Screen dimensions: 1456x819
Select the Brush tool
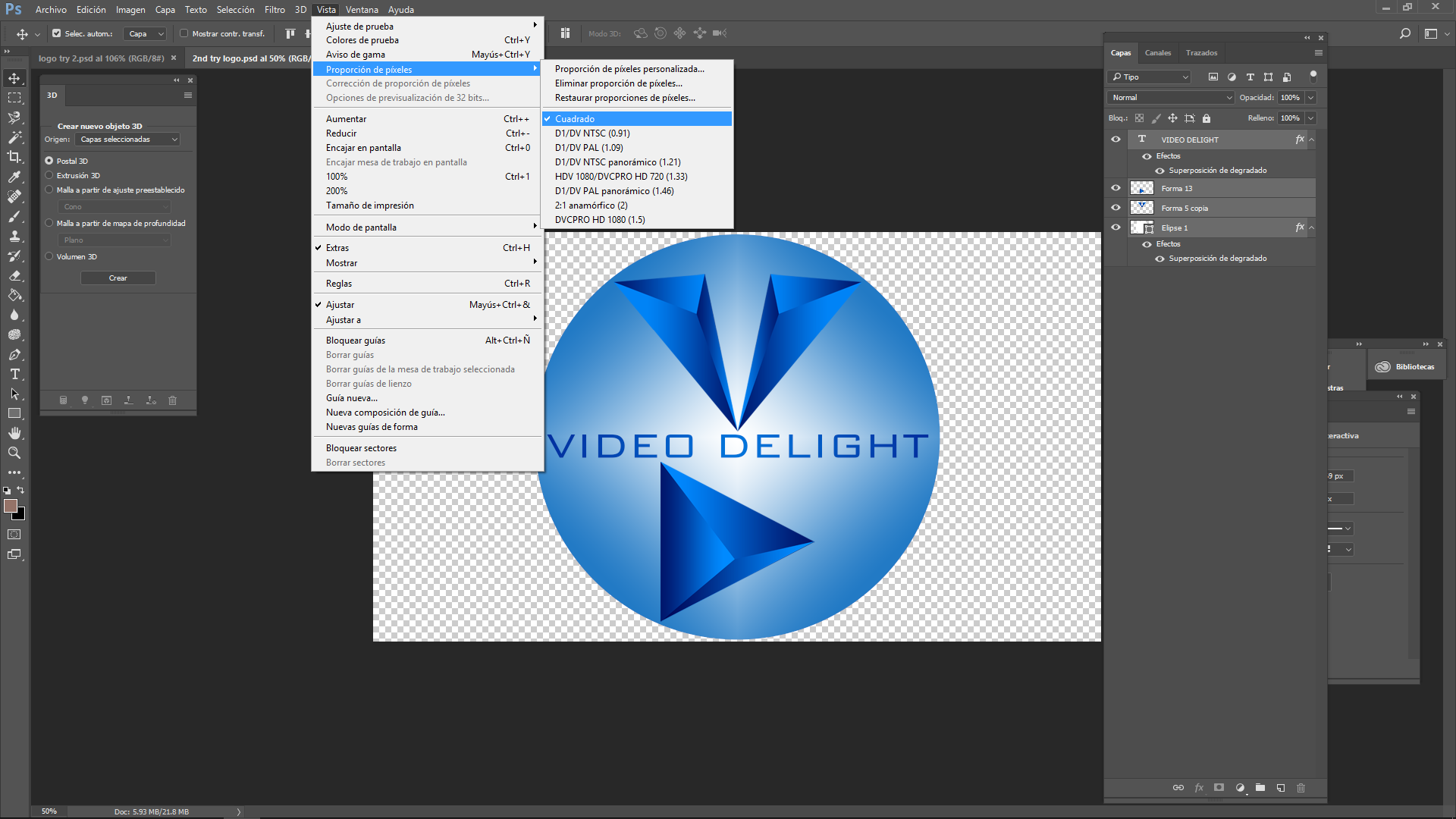pyautogui.click(x=14, y=216)
